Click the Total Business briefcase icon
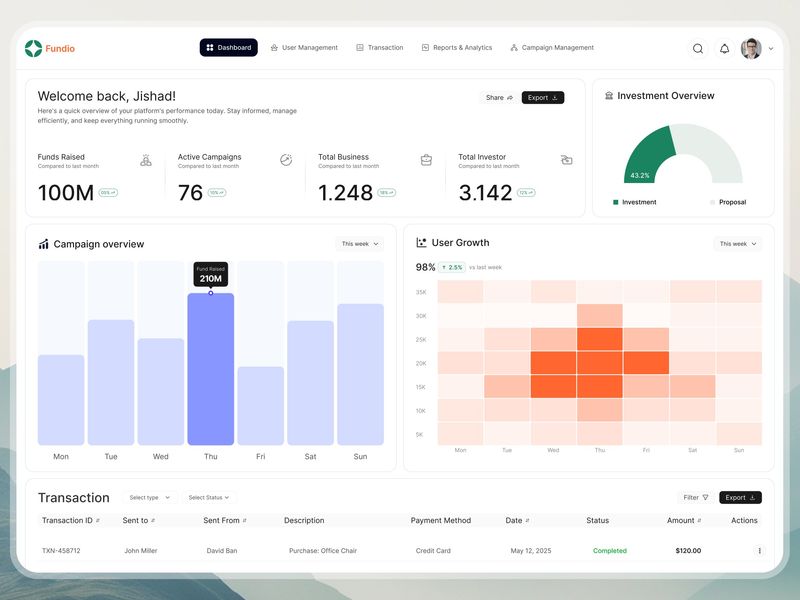Image resolution: width=800 pixels, height=600 pixels. (425, 162)
